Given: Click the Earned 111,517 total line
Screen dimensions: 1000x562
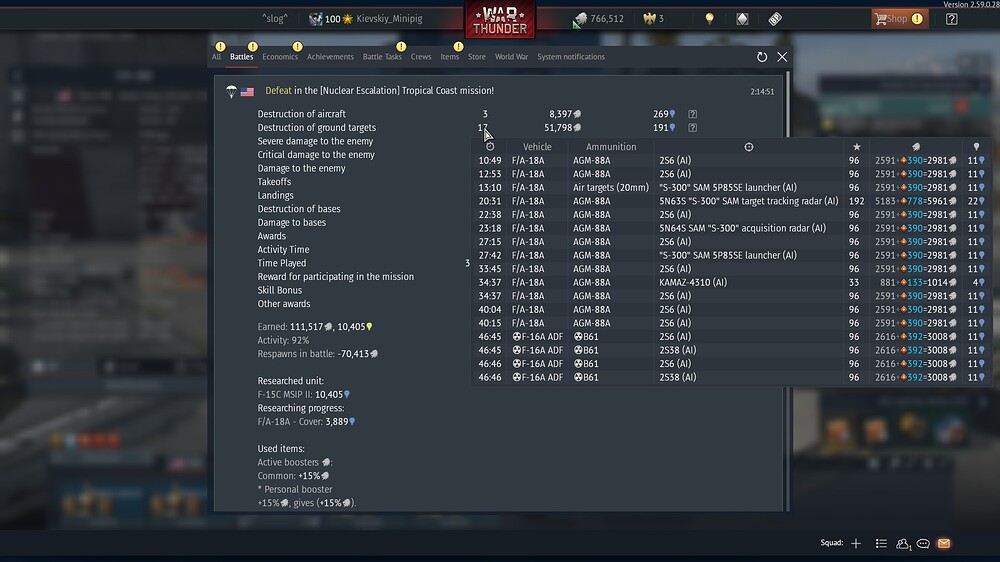Looking at the screenshot, I should click(x=315, y=327).
